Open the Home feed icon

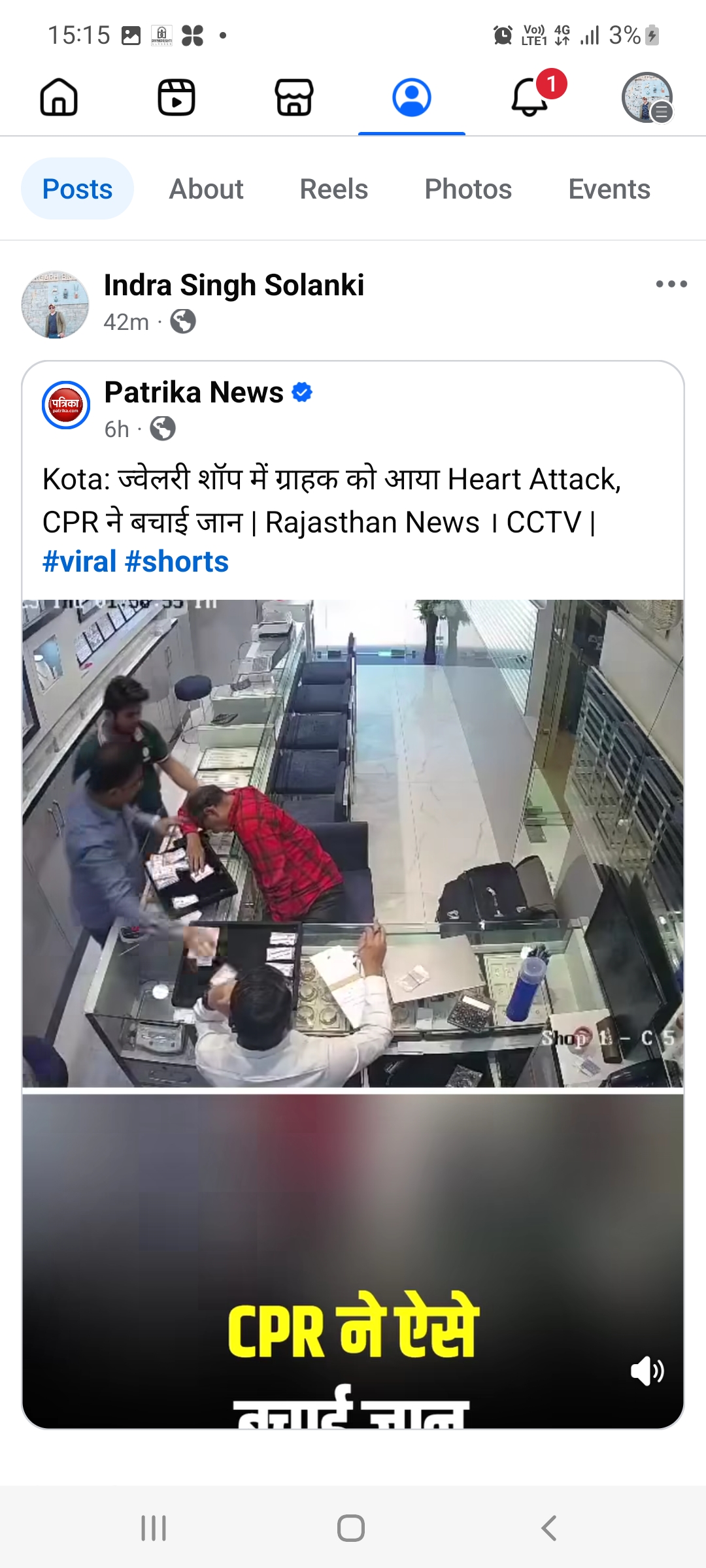[59, 98]
